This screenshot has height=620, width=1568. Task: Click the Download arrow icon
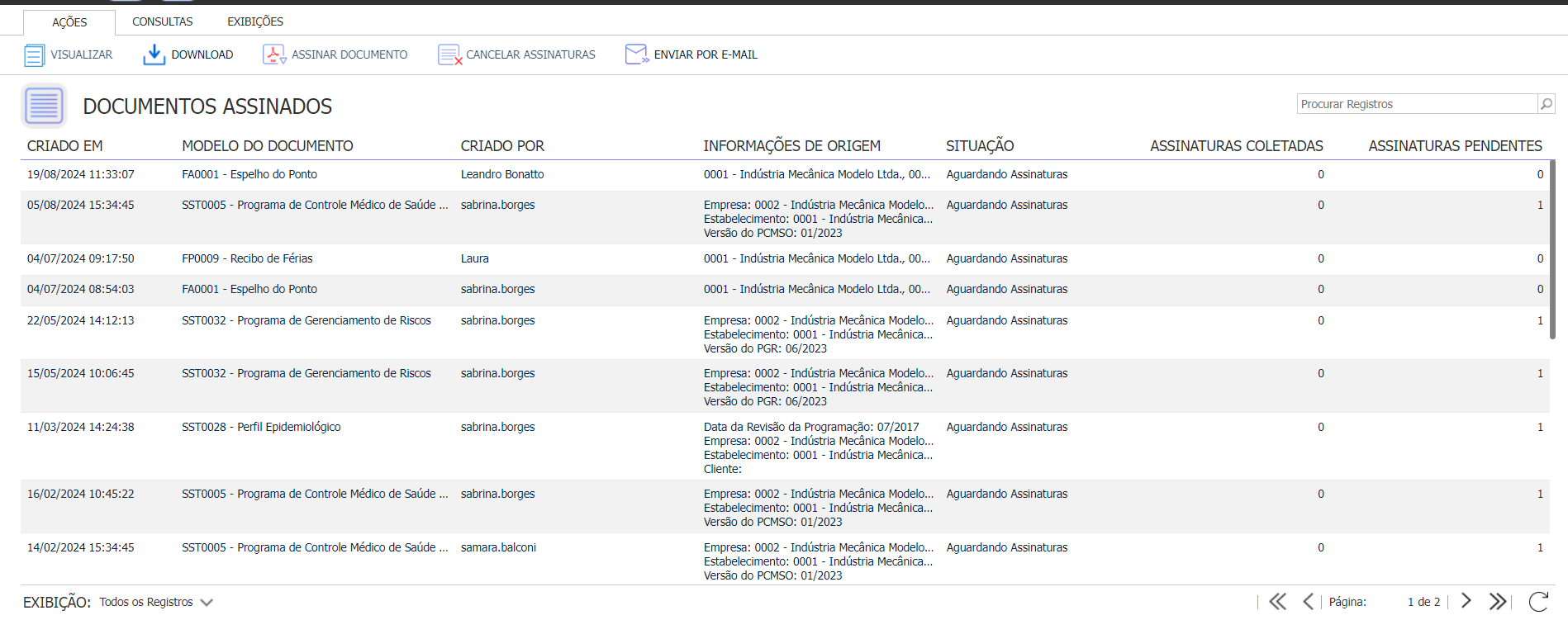coord(154,54)
